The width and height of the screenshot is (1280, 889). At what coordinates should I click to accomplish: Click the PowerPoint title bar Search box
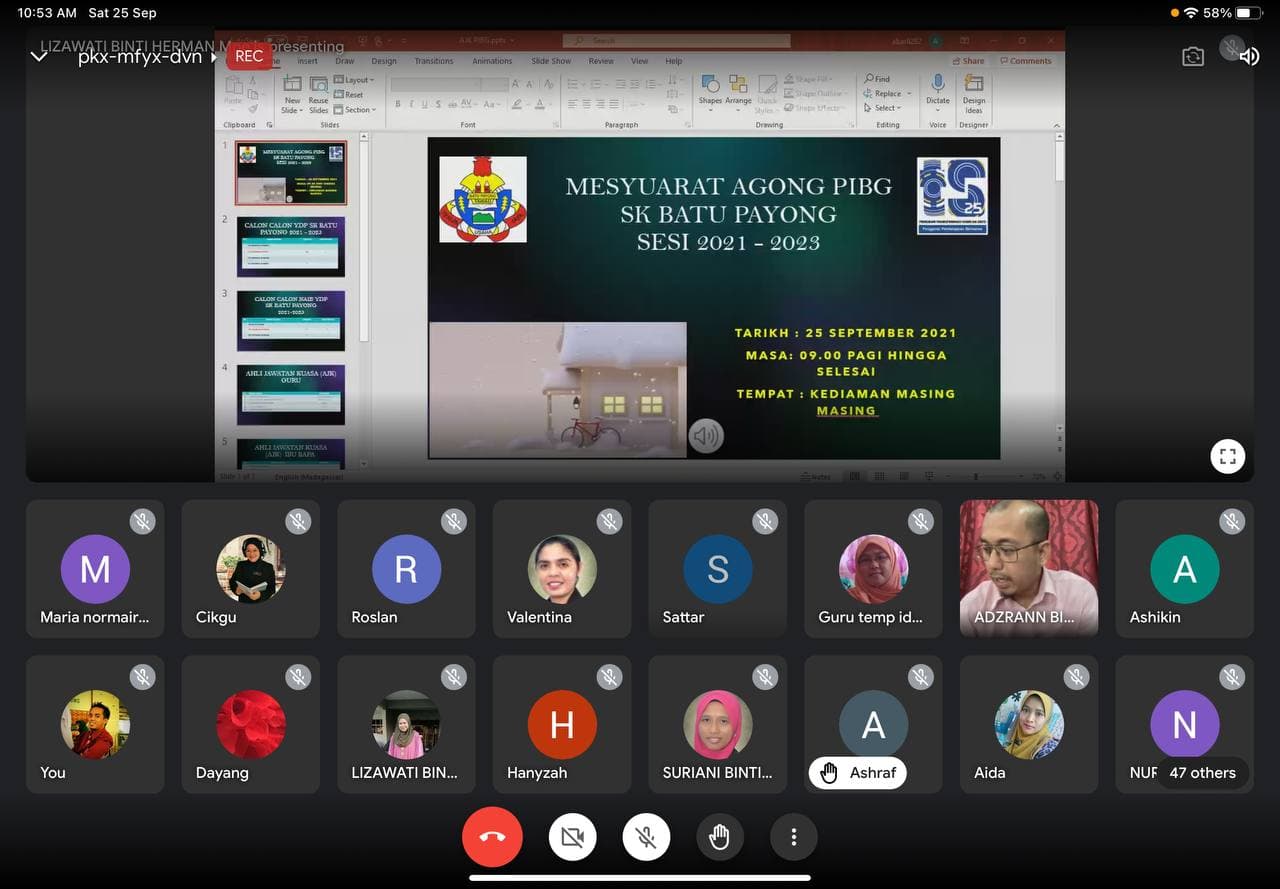click(x=676, y=41)
